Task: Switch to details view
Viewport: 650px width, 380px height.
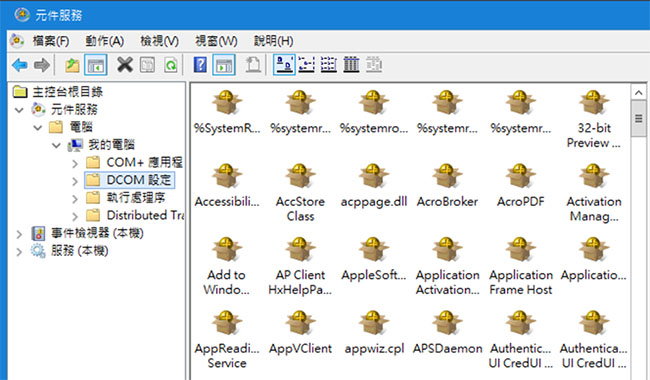Action: point(351,65)
